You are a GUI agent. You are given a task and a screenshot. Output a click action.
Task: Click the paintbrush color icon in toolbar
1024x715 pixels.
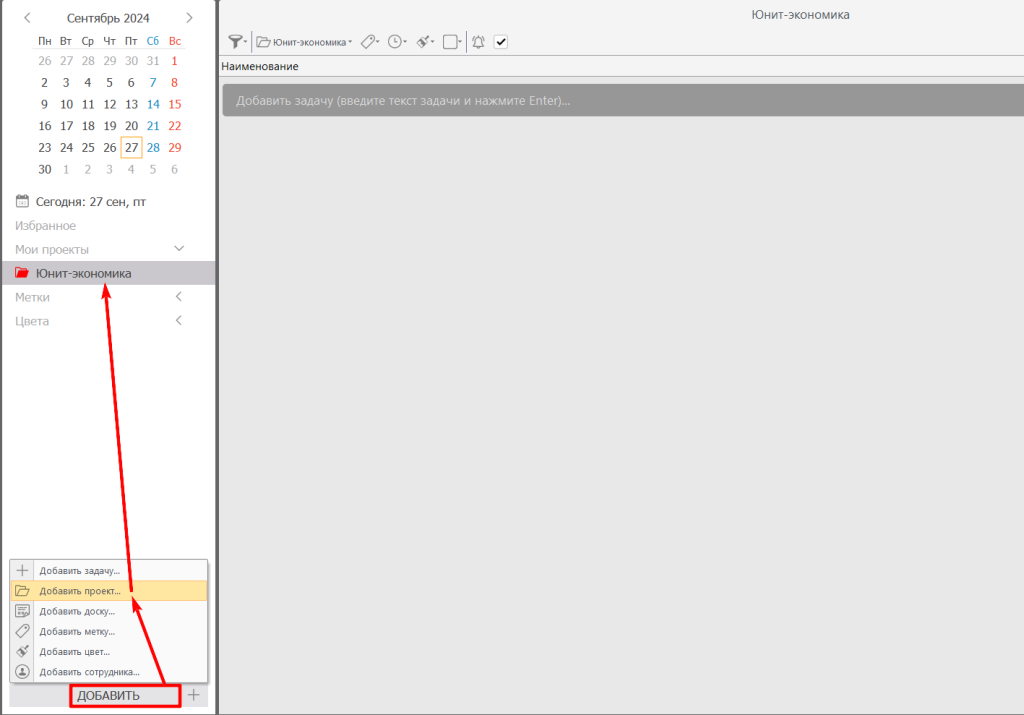tap(423, 42)
